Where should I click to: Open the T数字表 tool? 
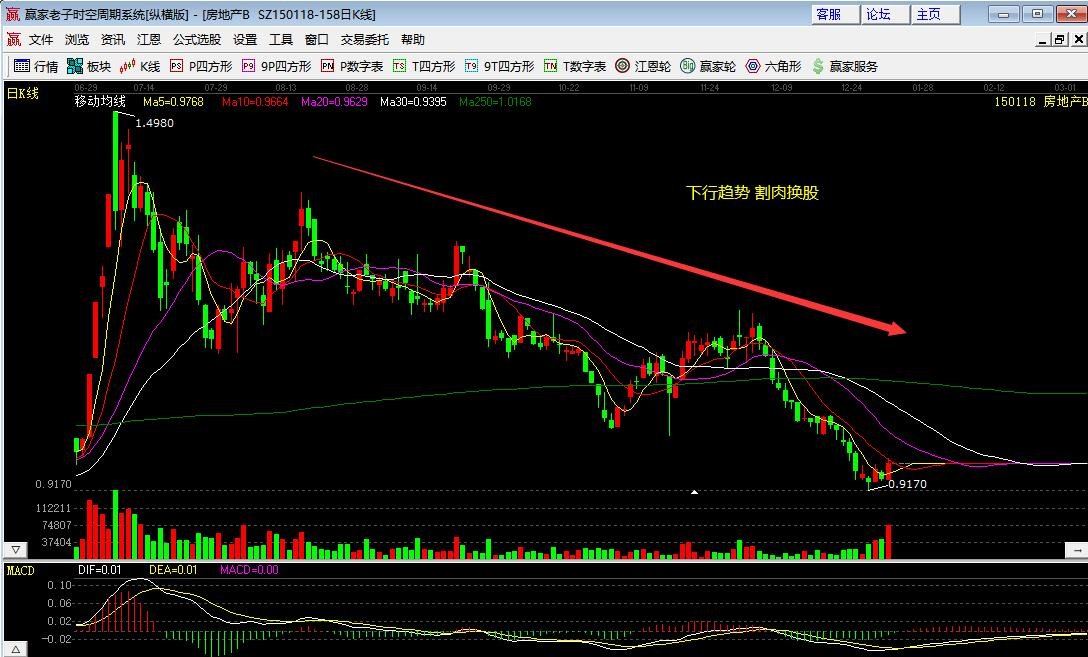point(575,67)
